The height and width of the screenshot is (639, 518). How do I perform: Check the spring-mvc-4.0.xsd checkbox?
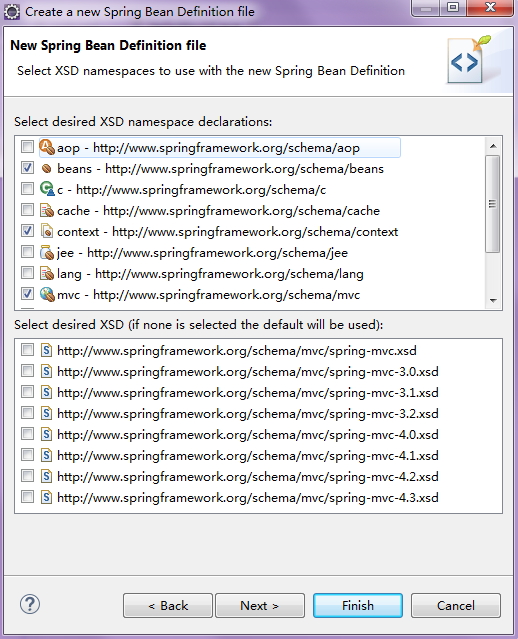[27, 433]
